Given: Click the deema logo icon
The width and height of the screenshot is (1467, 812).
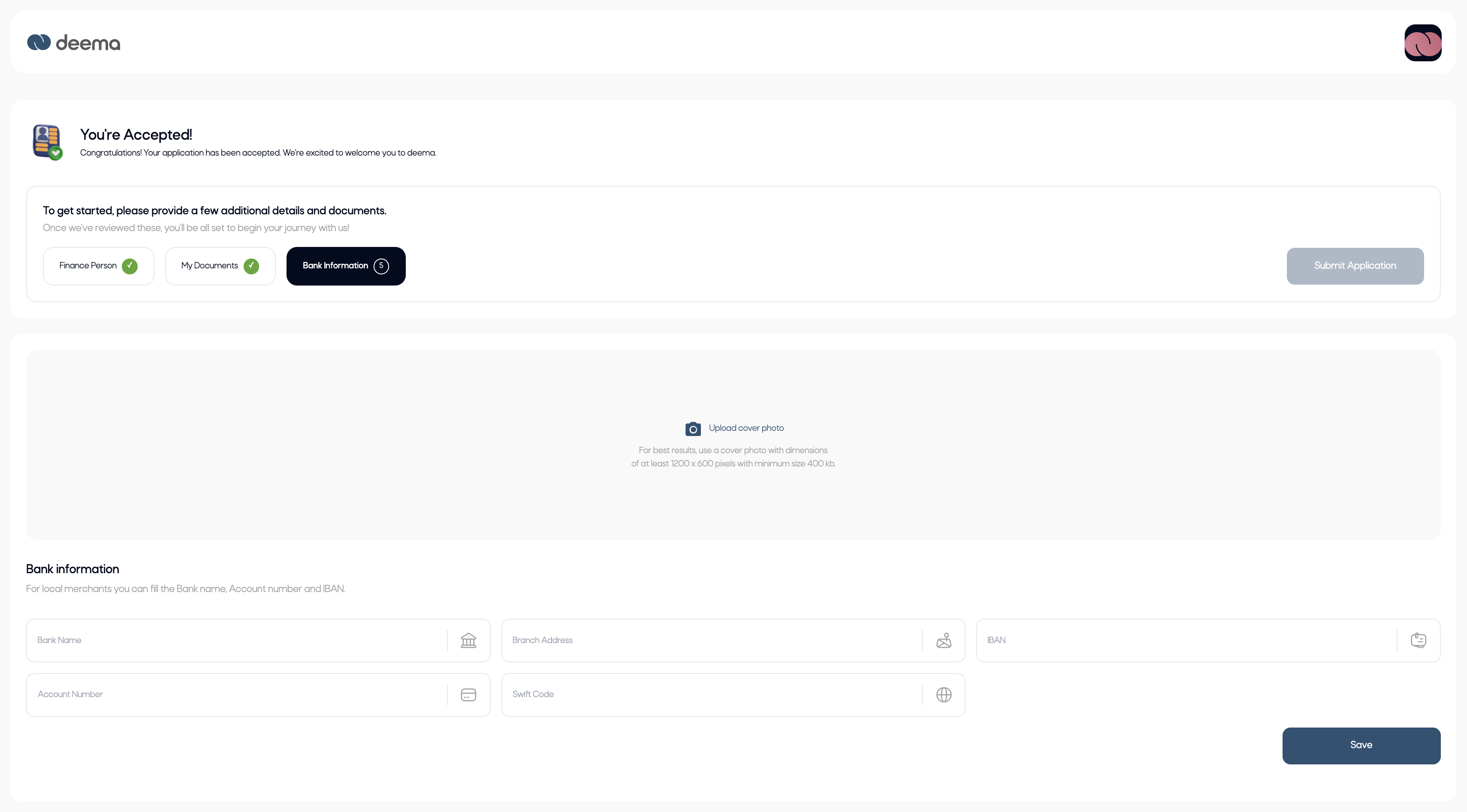Looking at the screenshot, I should point(39,43).
